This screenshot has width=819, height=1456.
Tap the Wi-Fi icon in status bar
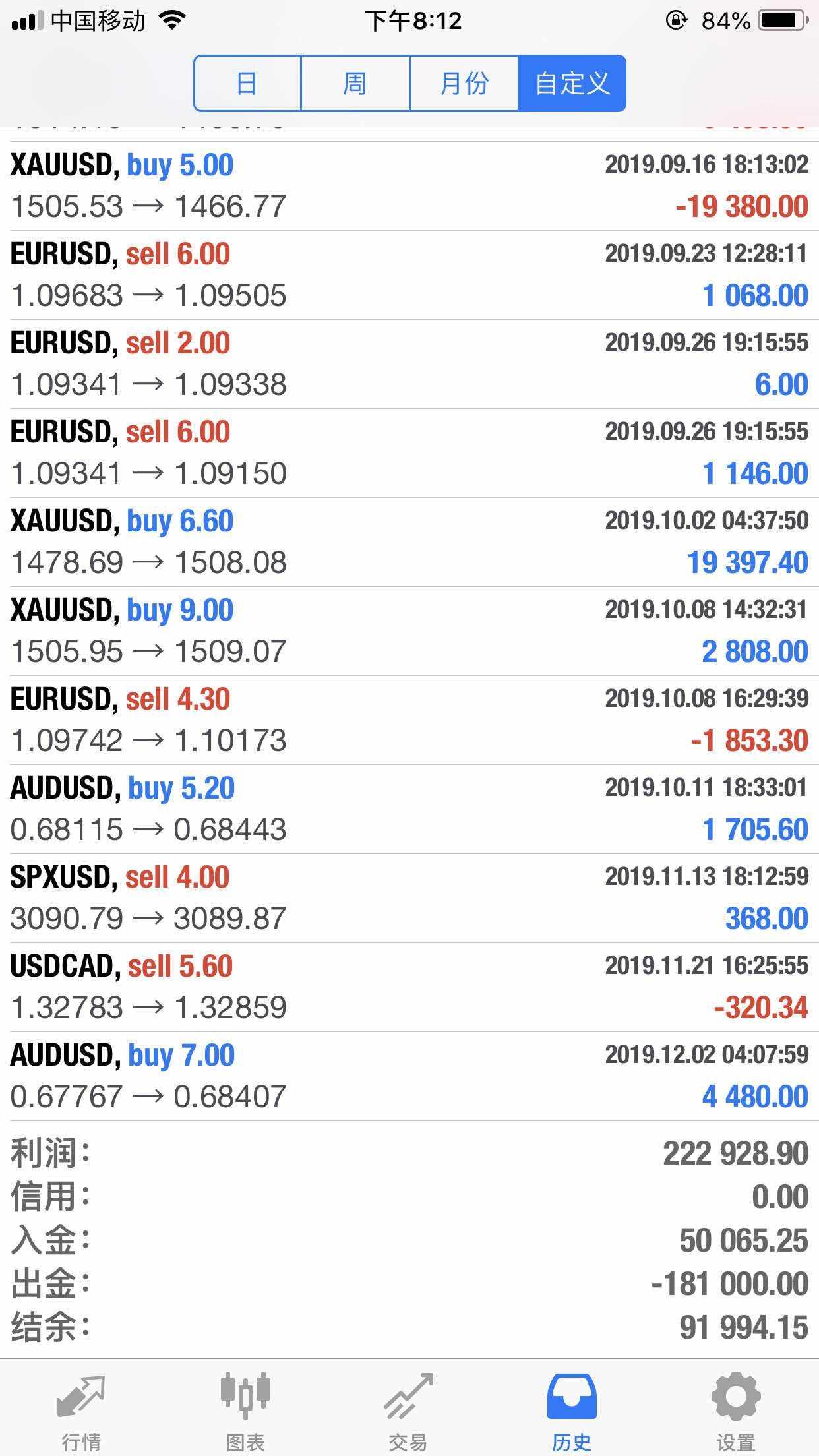[173, 21]
